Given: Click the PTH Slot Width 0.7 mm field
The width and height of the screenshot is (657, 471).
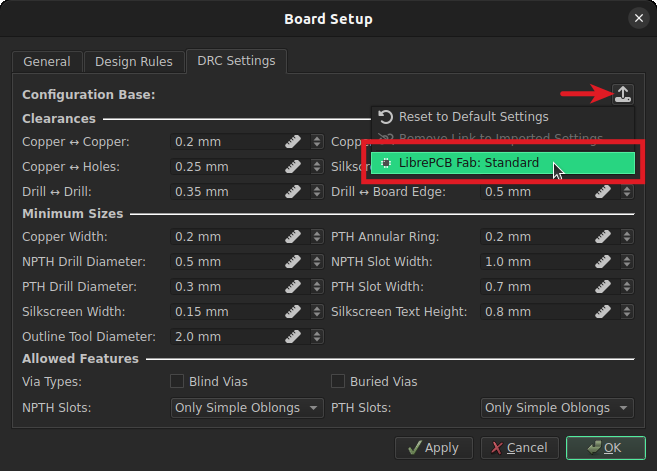Looking at the screenshot, I should coord(557,287).
